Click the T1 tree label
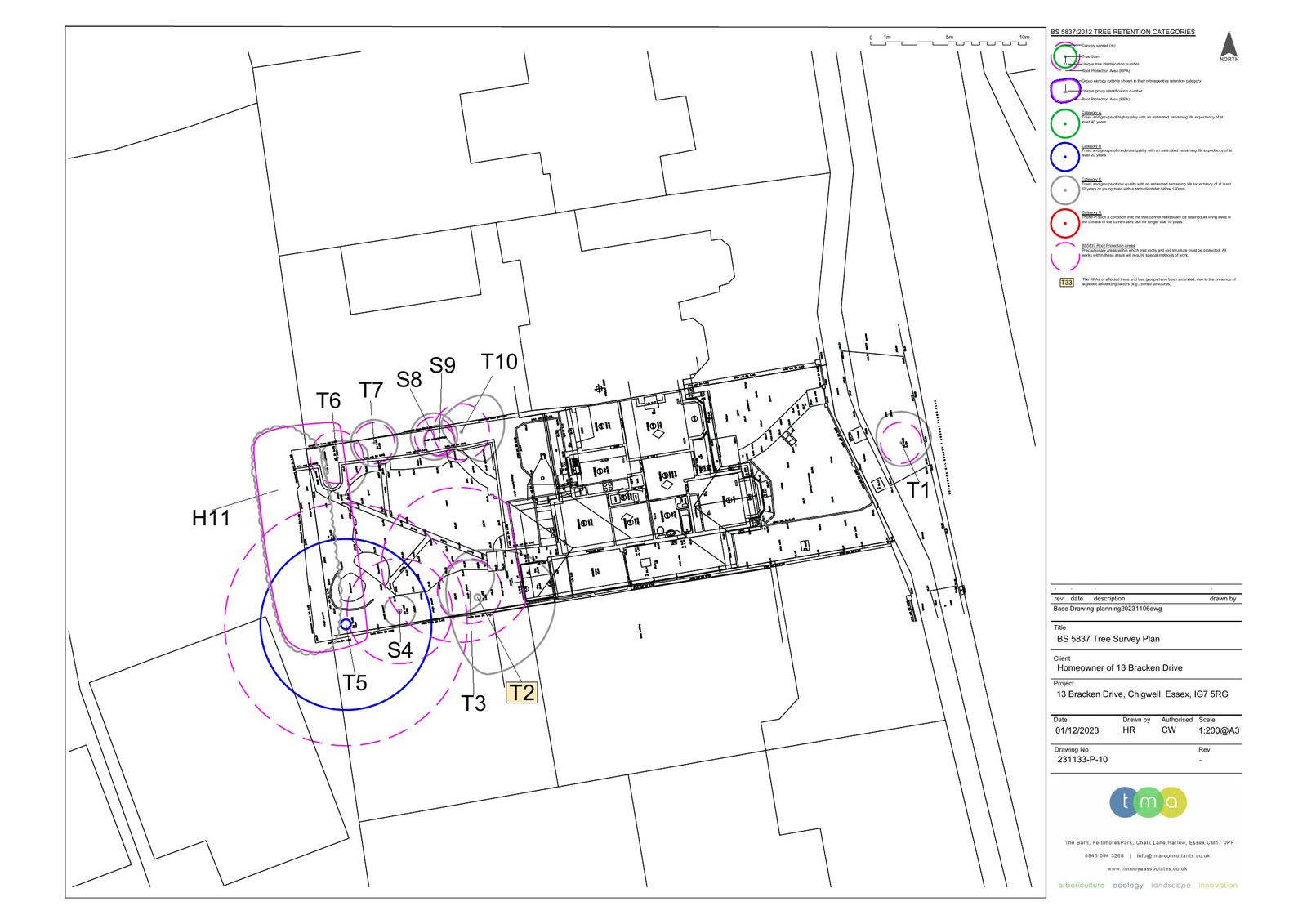1307x924 pixels. 918,490
